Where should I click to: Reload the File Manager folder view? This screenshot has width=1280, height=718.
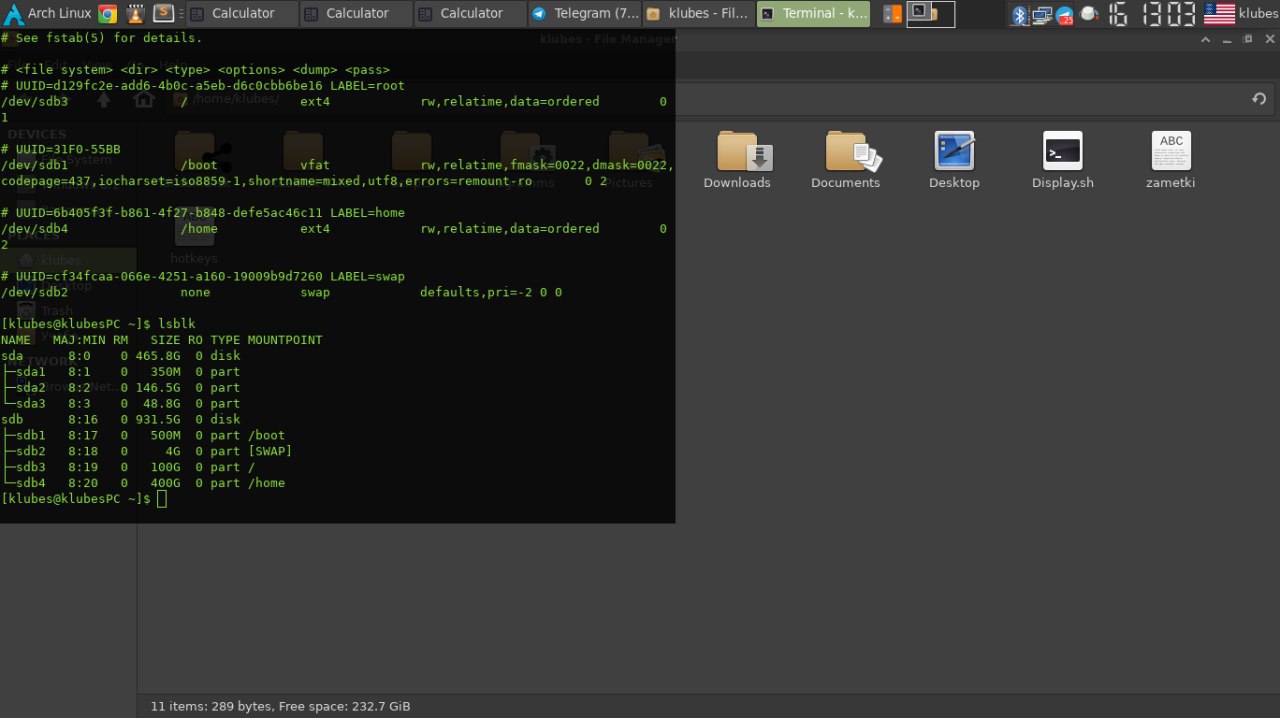(x=1259, y=99)
